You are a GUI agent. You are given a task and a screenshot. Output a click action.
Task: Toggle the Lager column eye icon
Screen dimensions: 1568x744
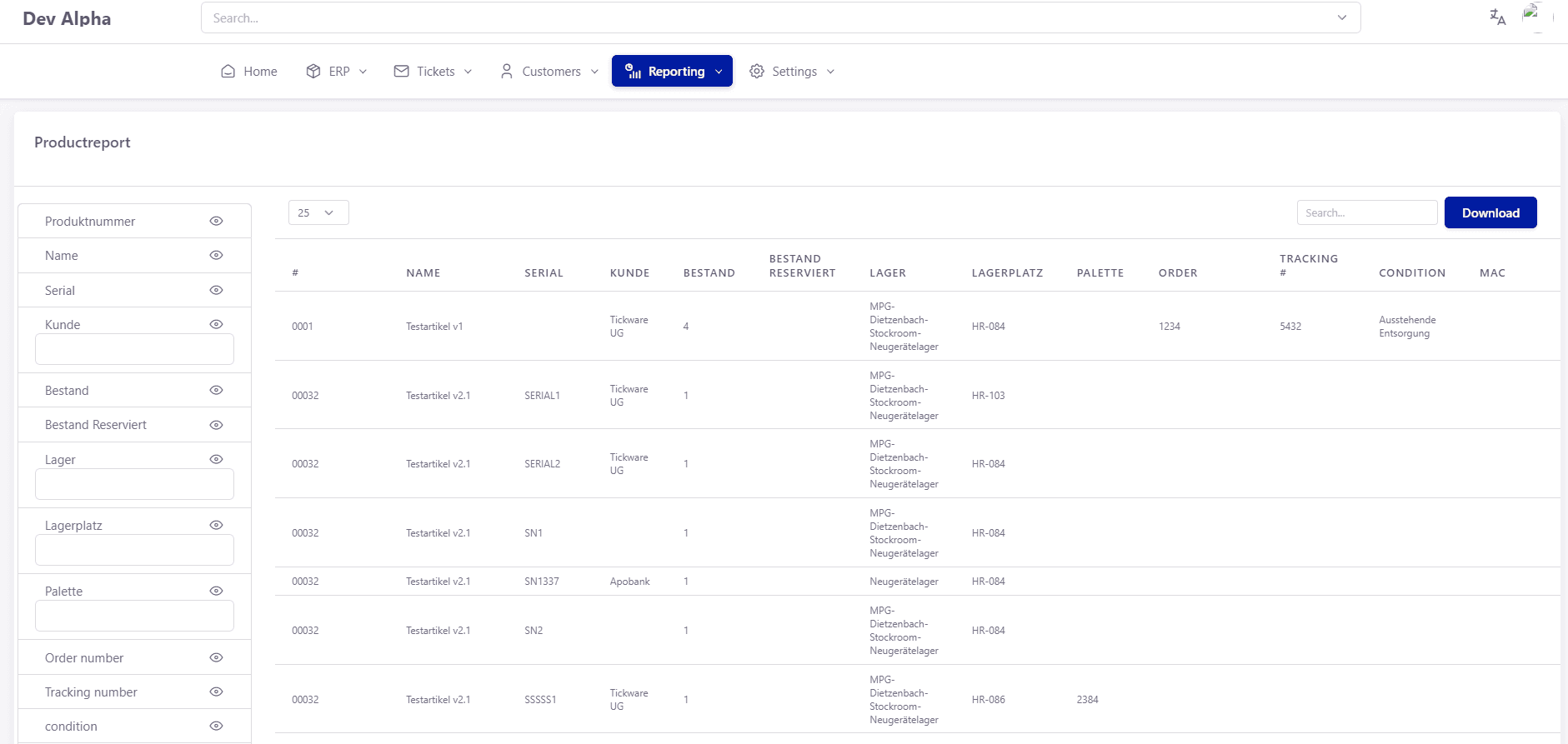point(216,459)
